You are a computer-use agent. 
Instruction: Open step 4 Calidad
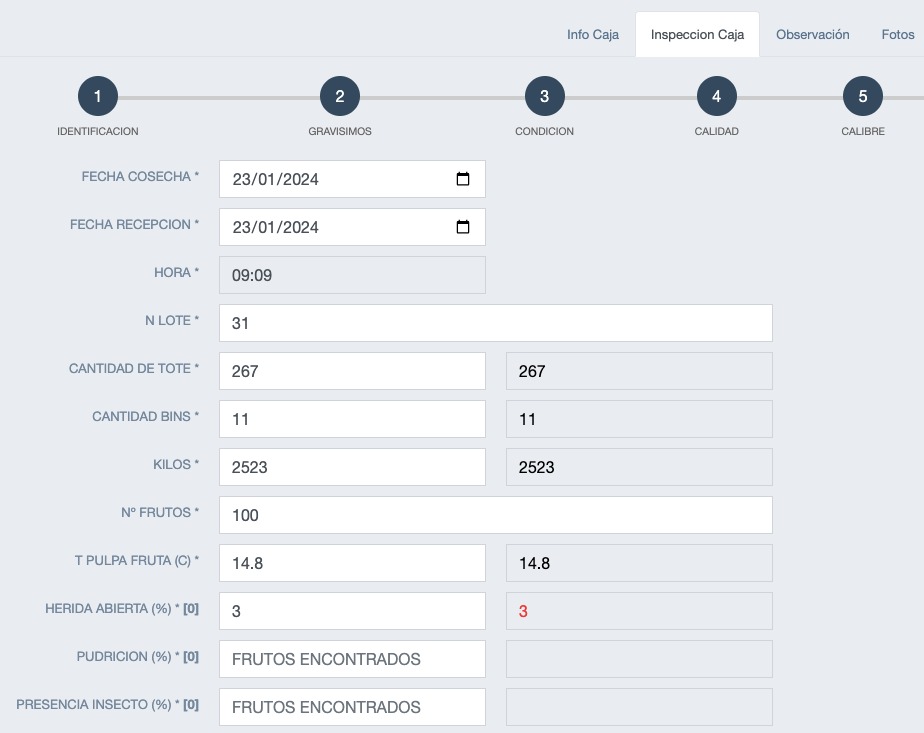click(717, 97)
